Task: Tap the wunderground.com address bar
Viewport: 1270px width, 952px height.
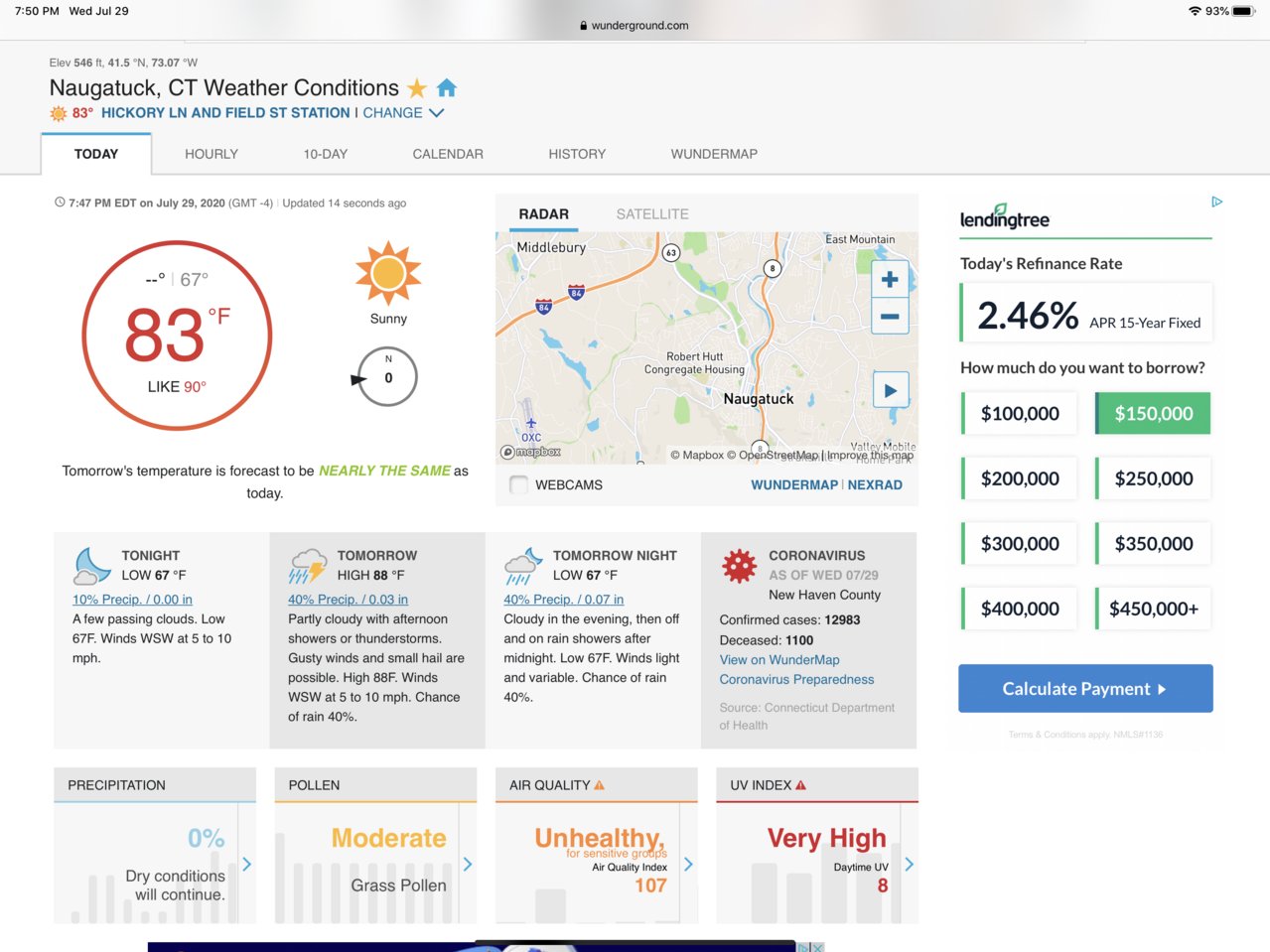Action: 635,26
